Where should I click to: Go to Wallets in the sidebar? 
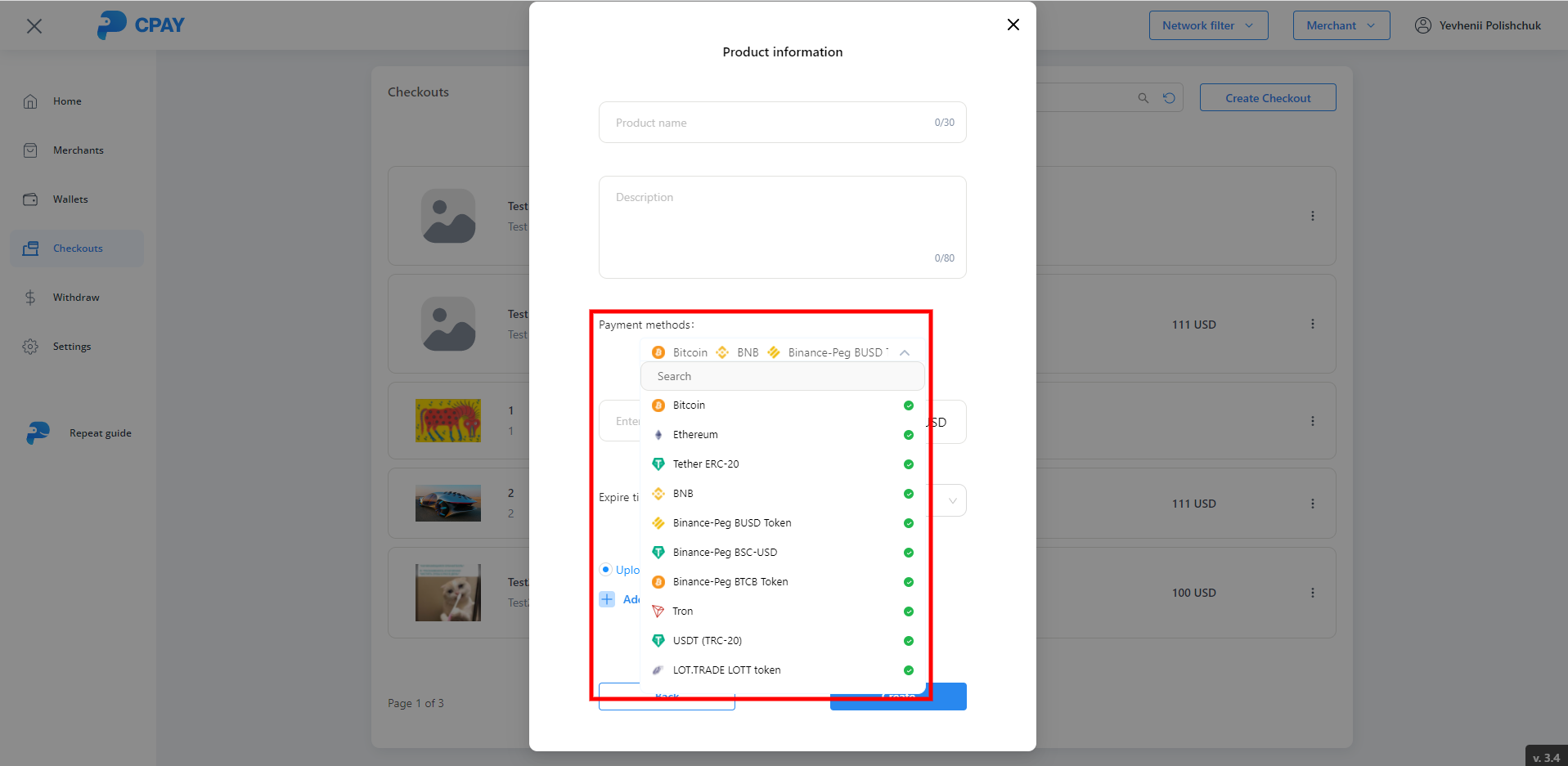pyautogui.click(x=70, y=199)
